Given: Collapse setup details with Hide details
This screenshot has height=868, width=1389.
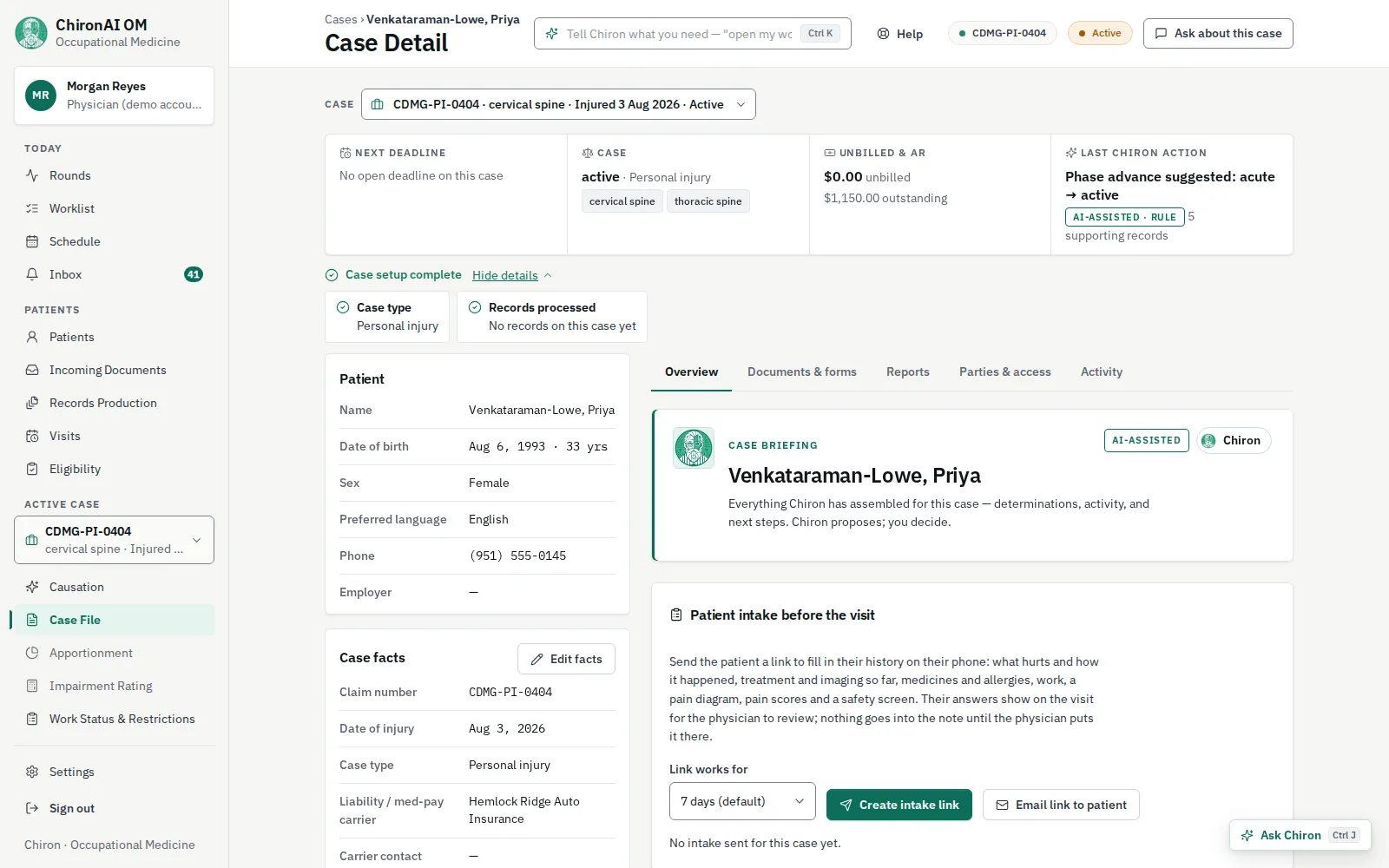Looking at the screenshot, I should tap(512, 275).
